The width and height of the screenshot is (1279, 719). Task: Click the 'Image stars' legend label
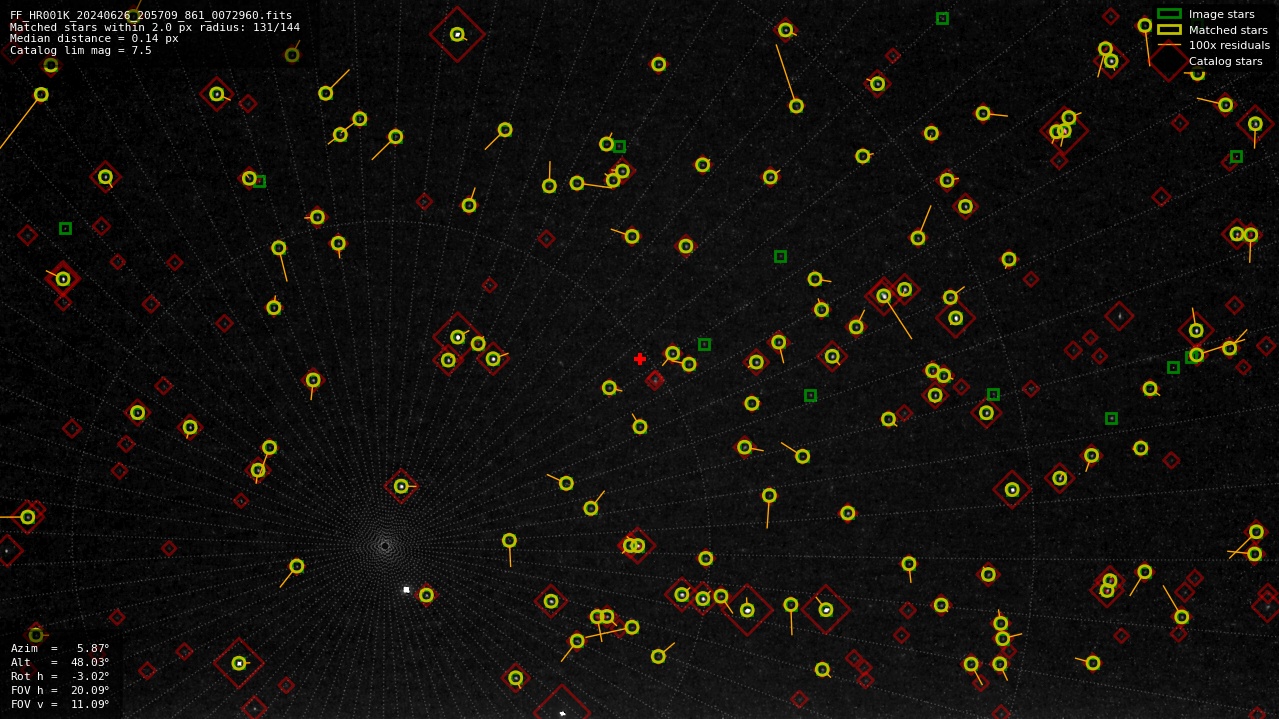(1221, 14)
